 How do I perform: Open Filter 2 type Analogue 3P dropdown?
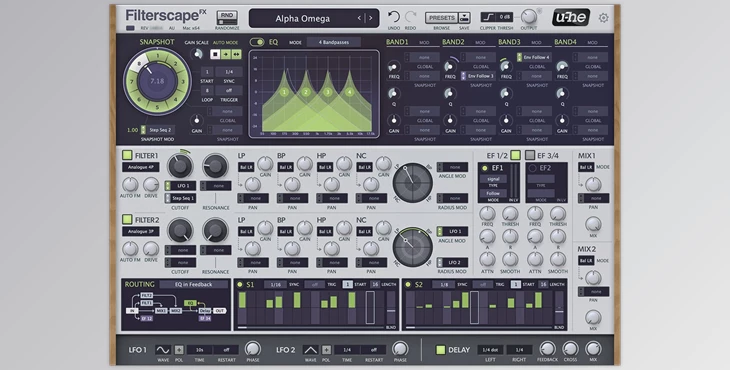coord(141,231)
